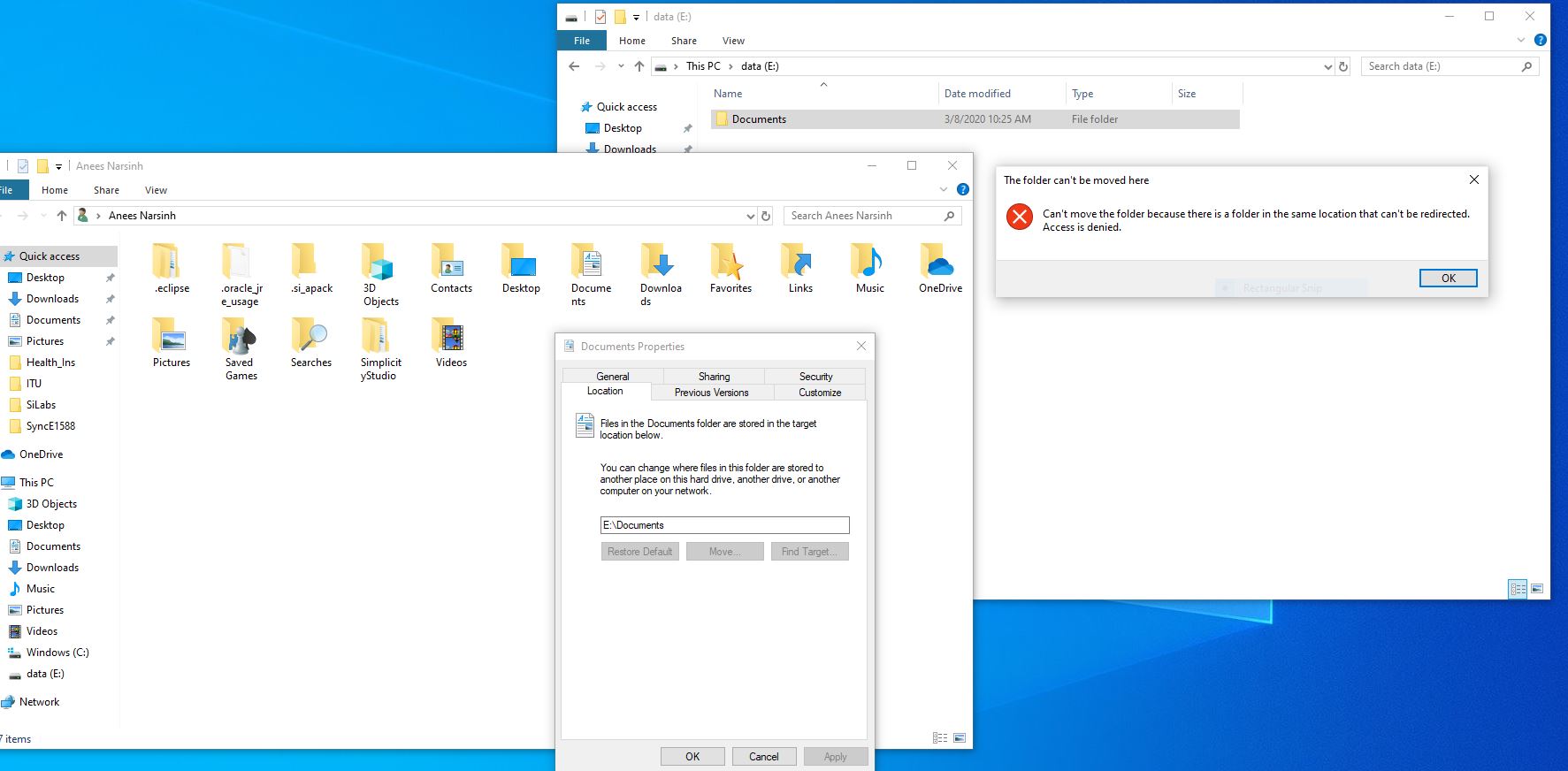Viewport: 1568px width, 771px height.
Task: Open the Share tab in Anees Narsinh window
Action: [106, 190]
